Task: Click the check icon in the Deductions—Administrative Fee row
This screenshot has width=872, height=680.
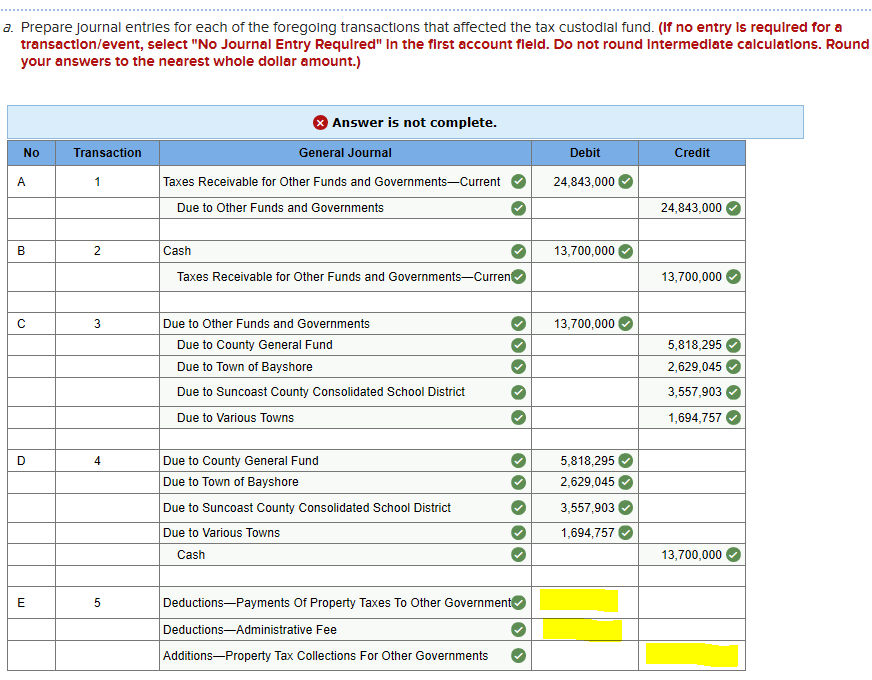Action: tap(518, 629)
